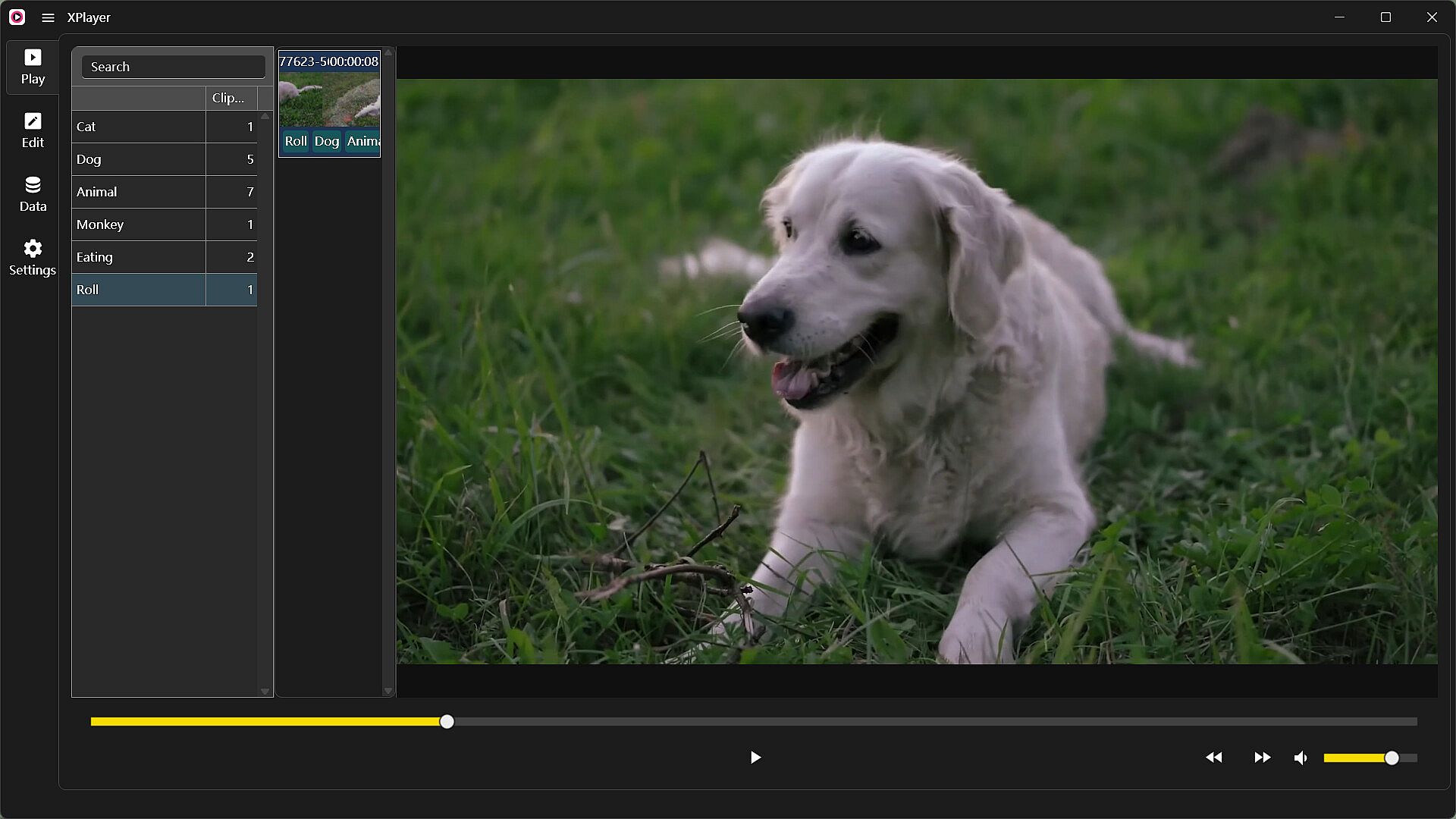Switch to the Edit section
The height and width of the screenshot is (819, 1456).
[x=33, y=130]
